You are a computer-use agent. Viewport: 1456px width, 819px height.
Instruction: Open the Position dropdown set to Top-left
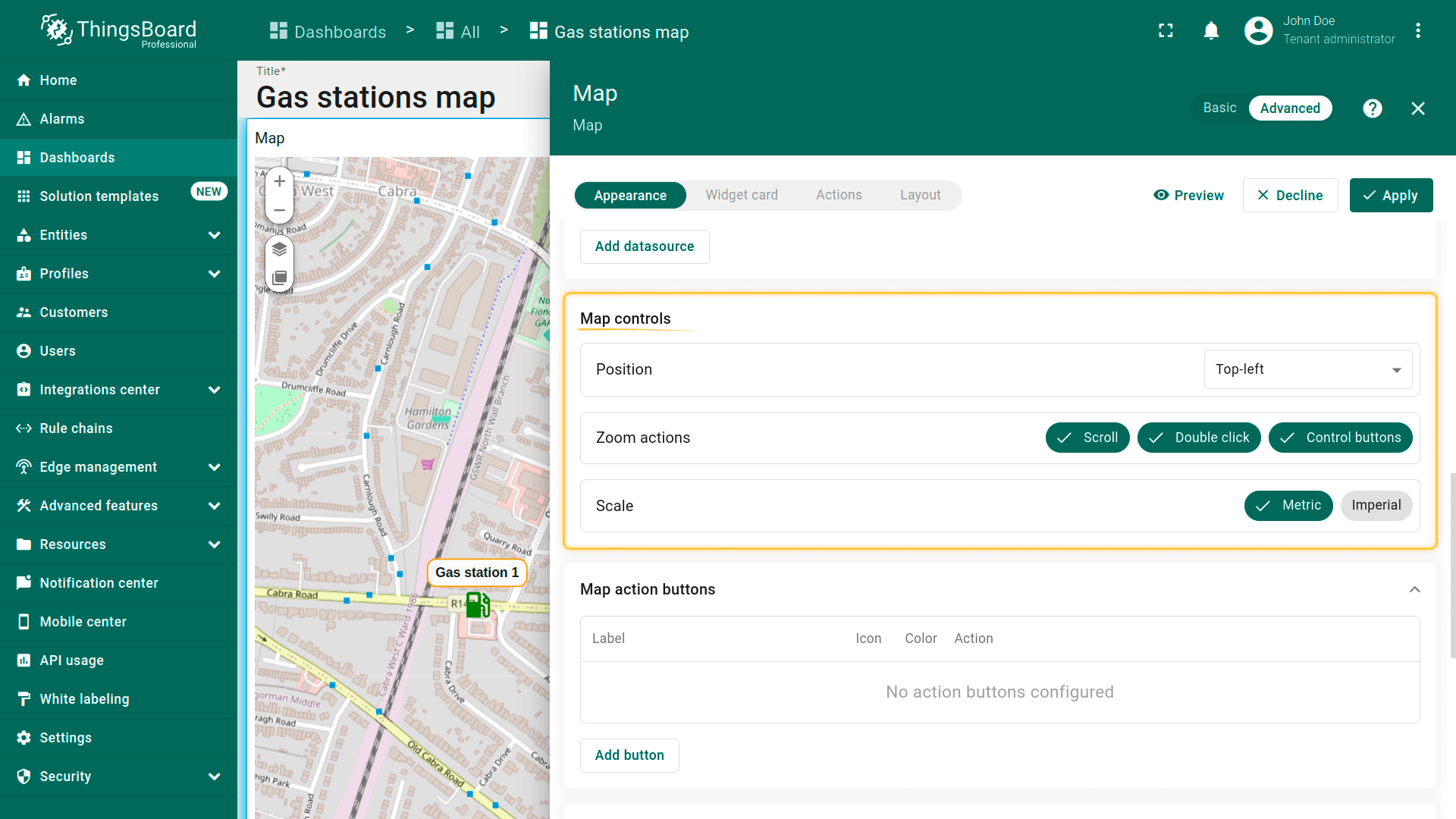tap(1307, 369)
